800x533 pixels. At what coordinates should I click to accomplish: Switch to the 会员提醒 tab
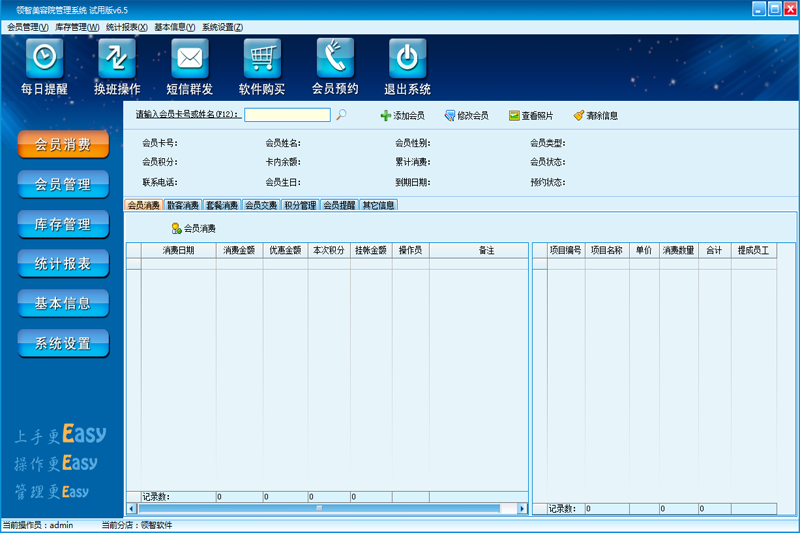tap(339, 205)
